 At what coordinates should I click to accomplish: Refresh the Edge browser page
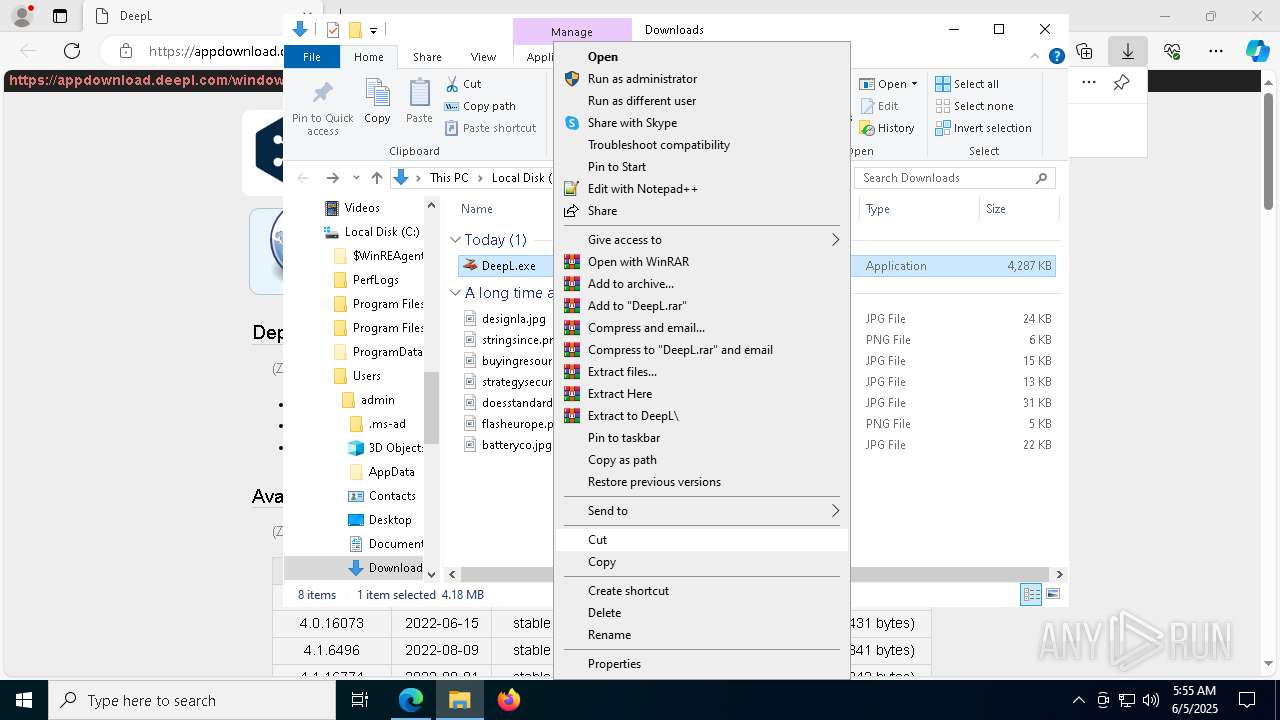click(x=72, y=51)
